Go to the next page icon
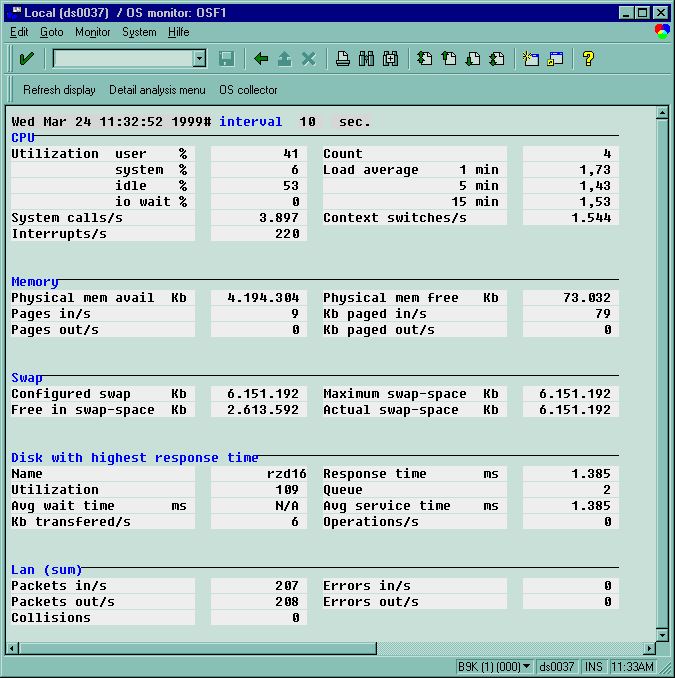Viewport: 675px width, 678px height. [473, 59]
